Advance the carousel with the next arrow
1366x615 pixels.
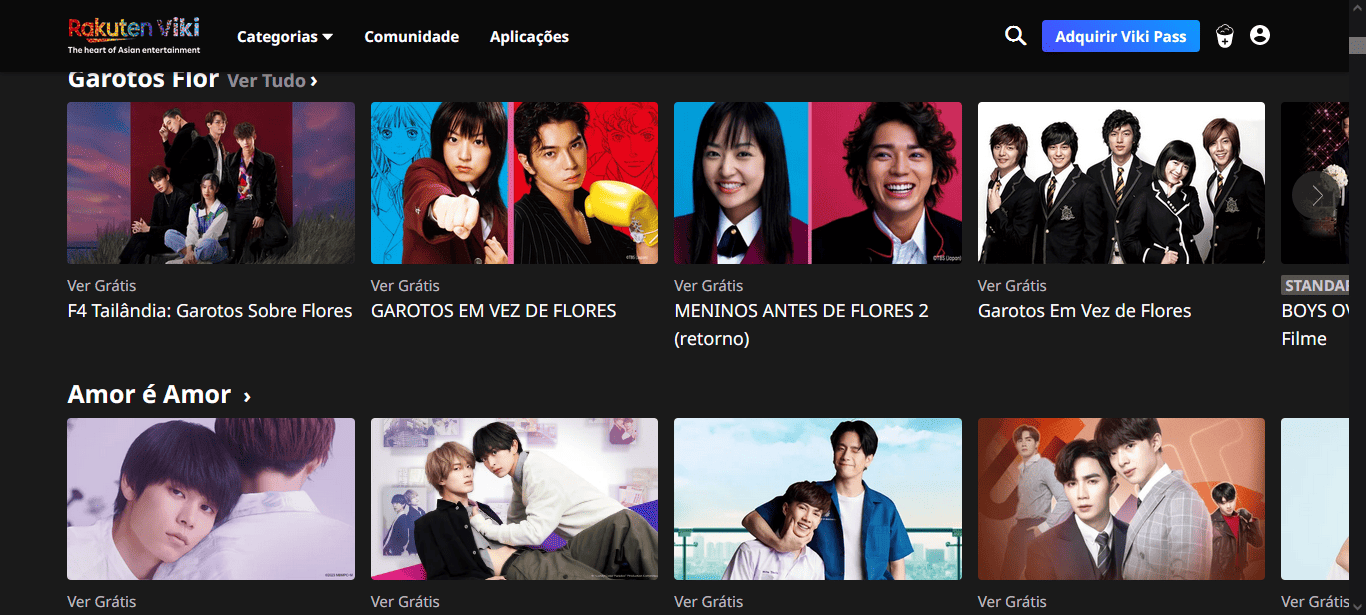click(x=1316, y=195)
